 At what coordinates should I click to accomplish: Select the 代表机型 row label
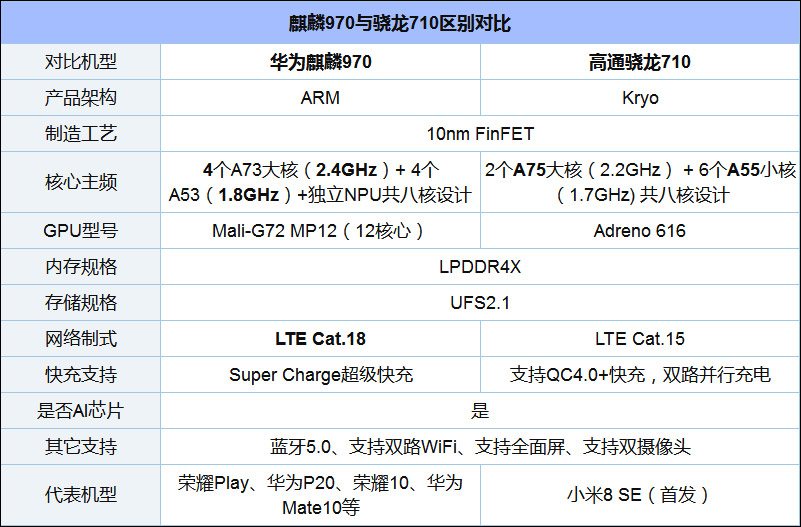81,494
